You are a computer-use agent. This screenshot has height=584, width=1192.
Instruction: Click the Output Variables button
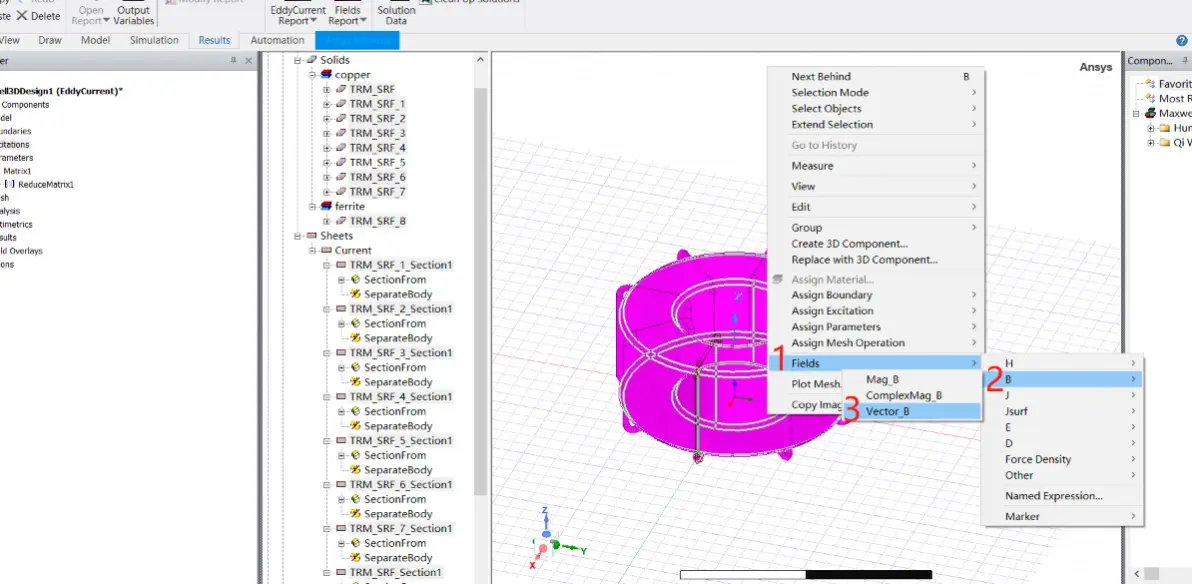[134, 16]
